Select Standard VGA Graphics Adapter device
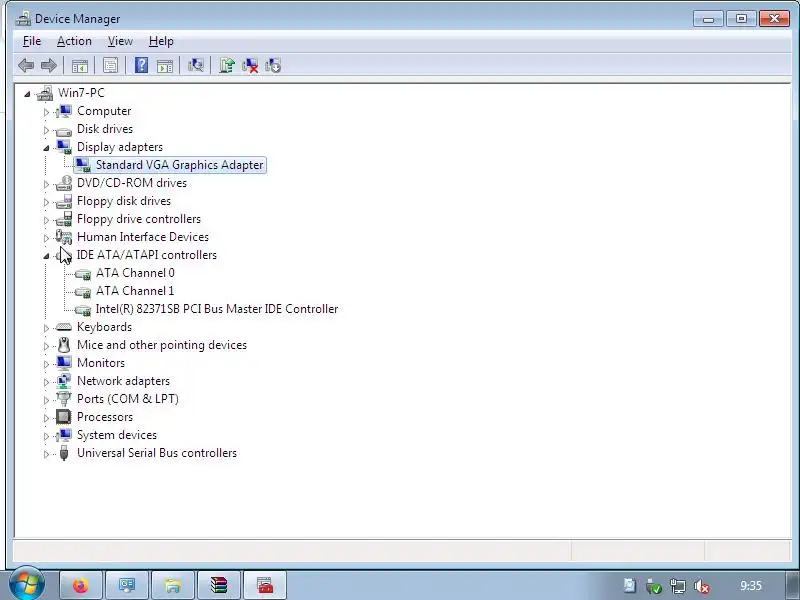The image size is (800, 600). pos(180,165)
